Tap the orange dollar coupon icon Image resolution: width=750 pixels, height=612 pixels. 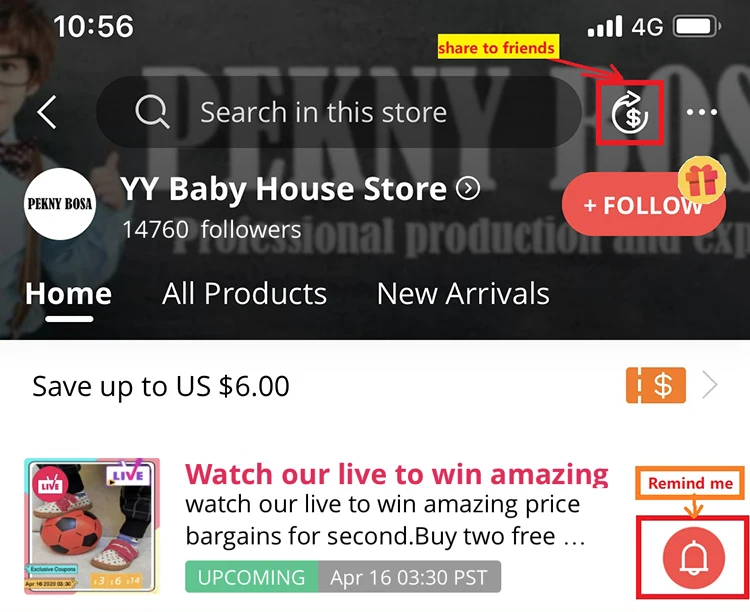(656, 385)
